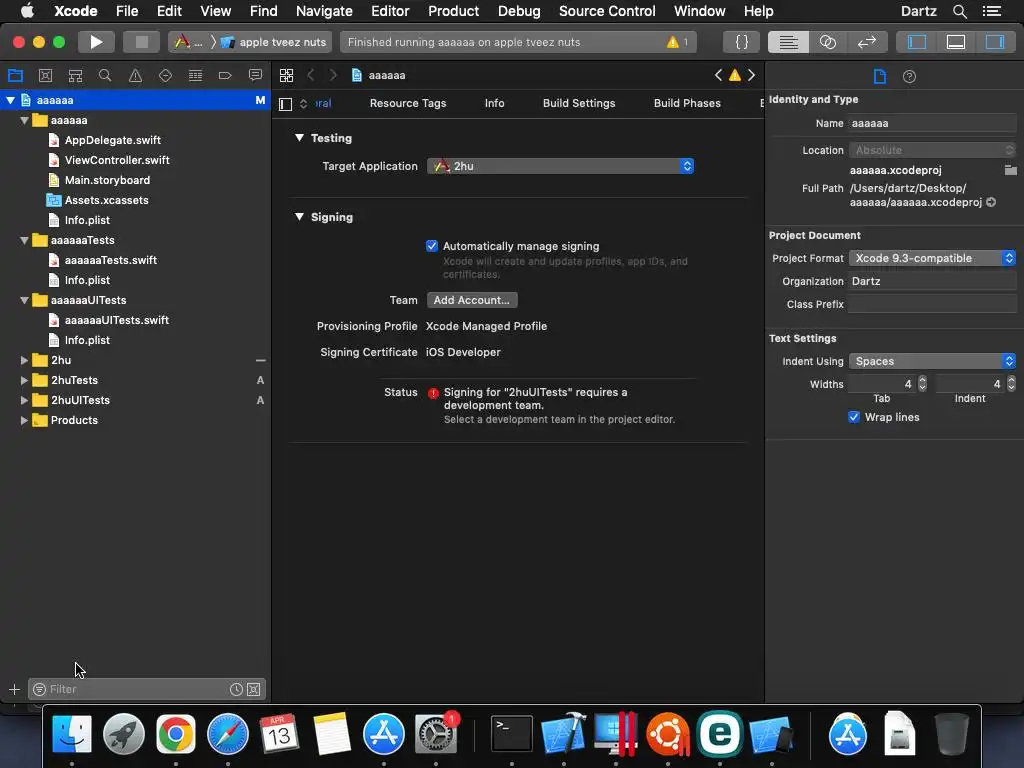Click the add file plus button
Image resolution: width=1024 pixels, height=768 pixels.
coord(14,690)
